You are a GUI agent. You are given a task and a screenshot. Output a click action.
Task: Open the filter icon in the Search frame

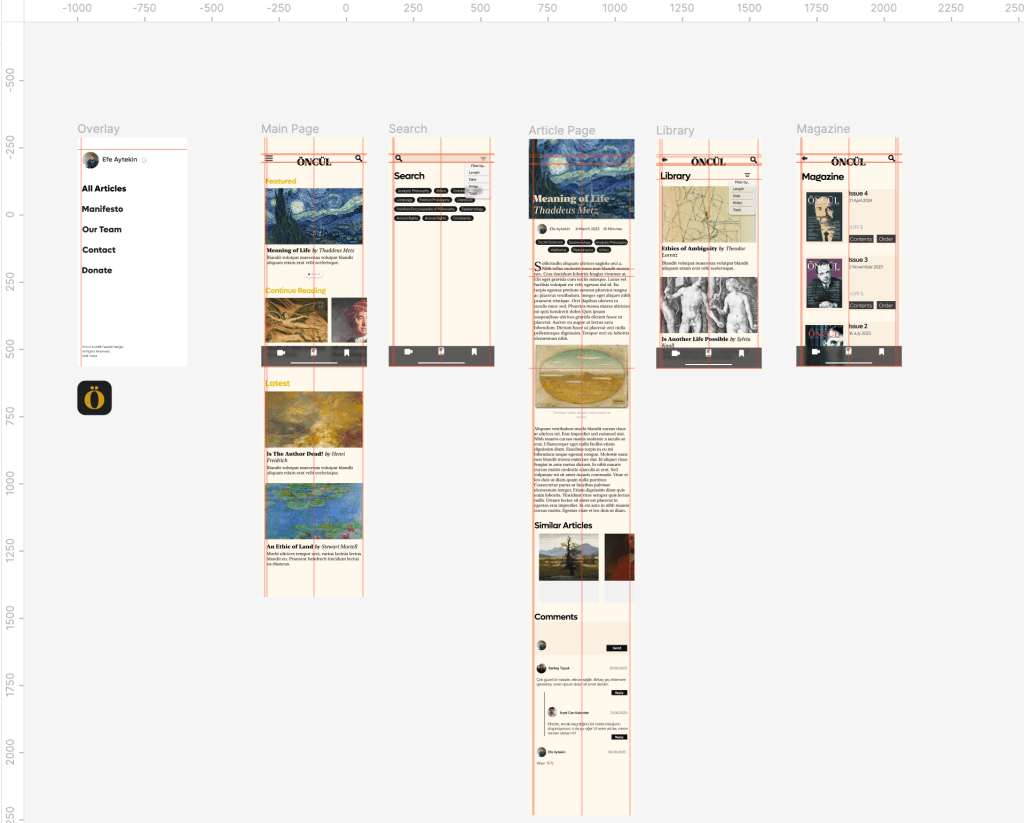(483, 158)
